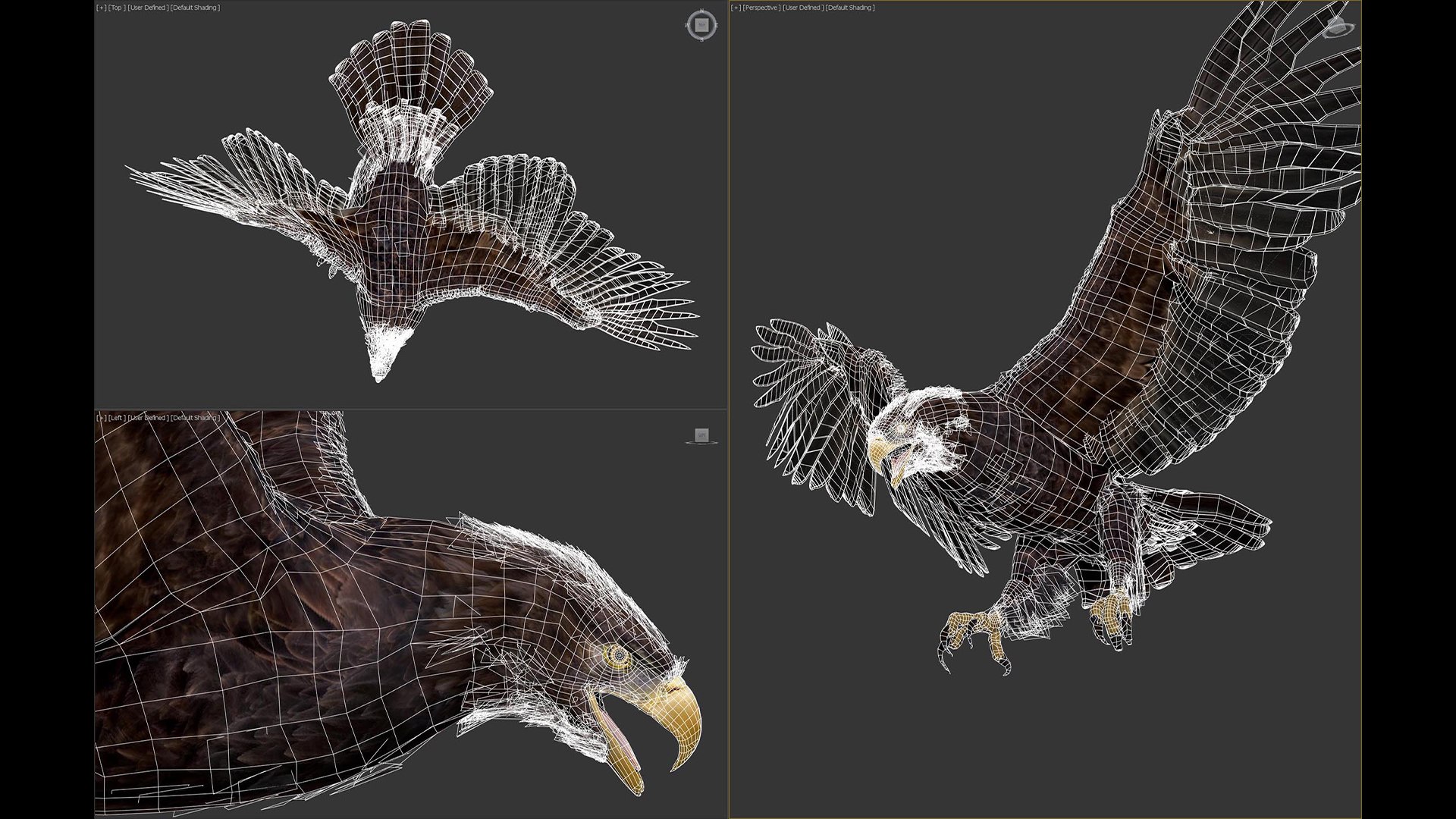Viewport: 1456px width, 819px height.
Task: Open the [+] menu of the Top viewport
Action: point(102,8)
